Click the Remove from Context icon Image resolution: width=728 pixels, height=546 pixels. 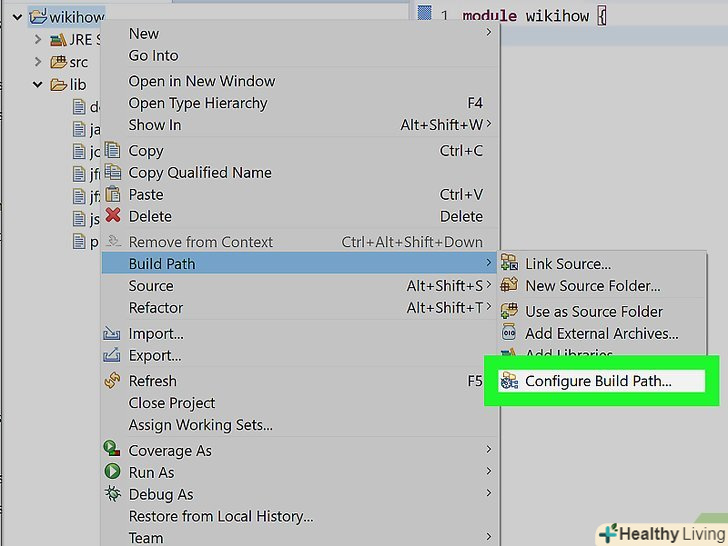[113, 241]
